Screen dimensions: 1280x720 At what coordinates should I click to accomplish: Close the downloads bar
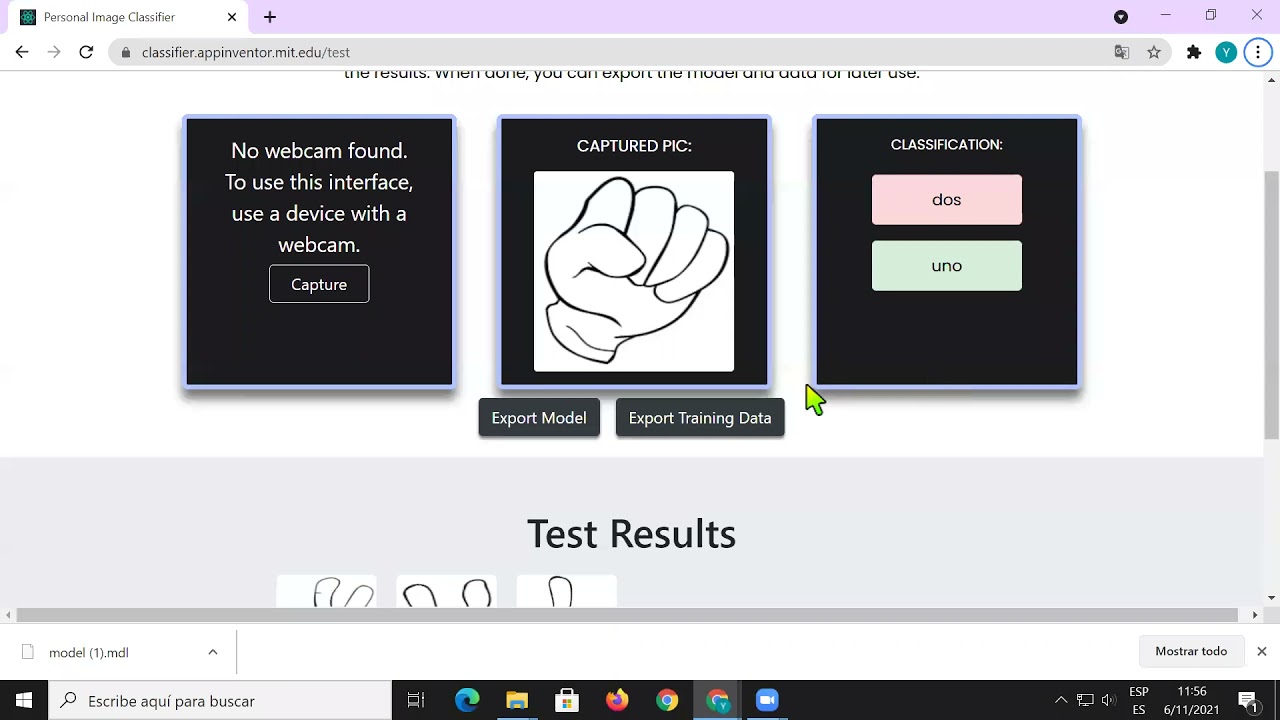point(1262,651)
